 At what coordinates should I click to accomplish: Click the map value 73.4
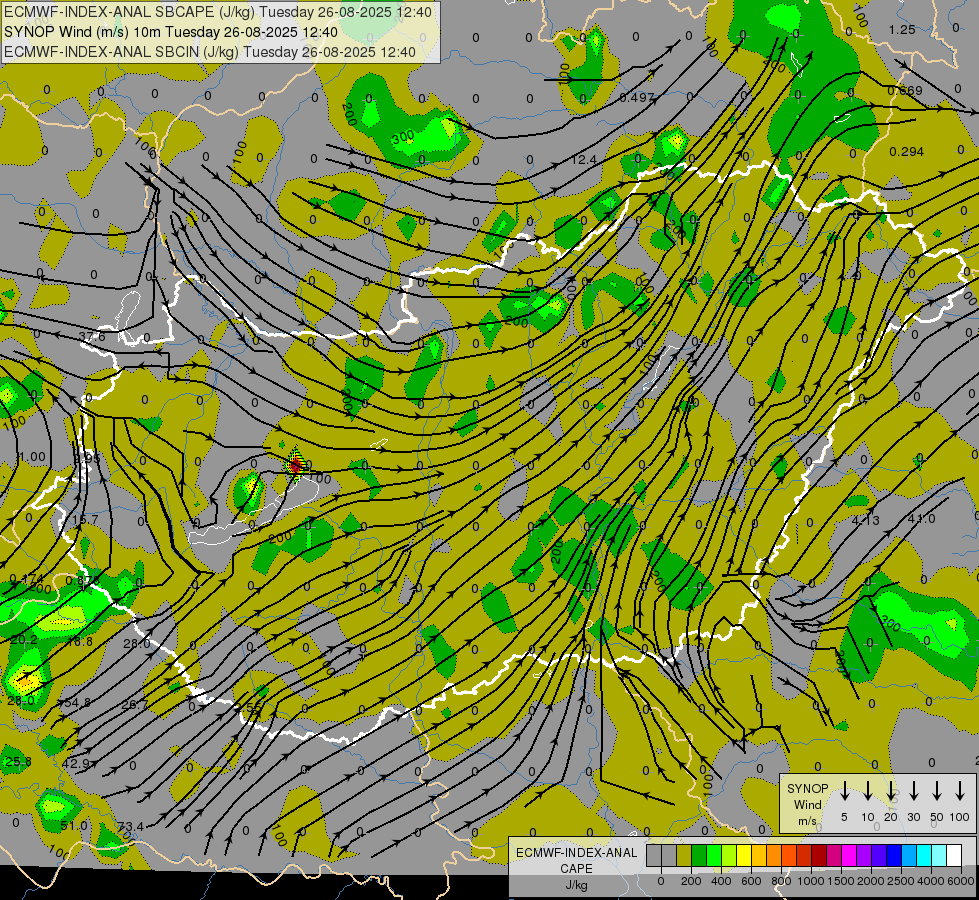click(130, 826)
